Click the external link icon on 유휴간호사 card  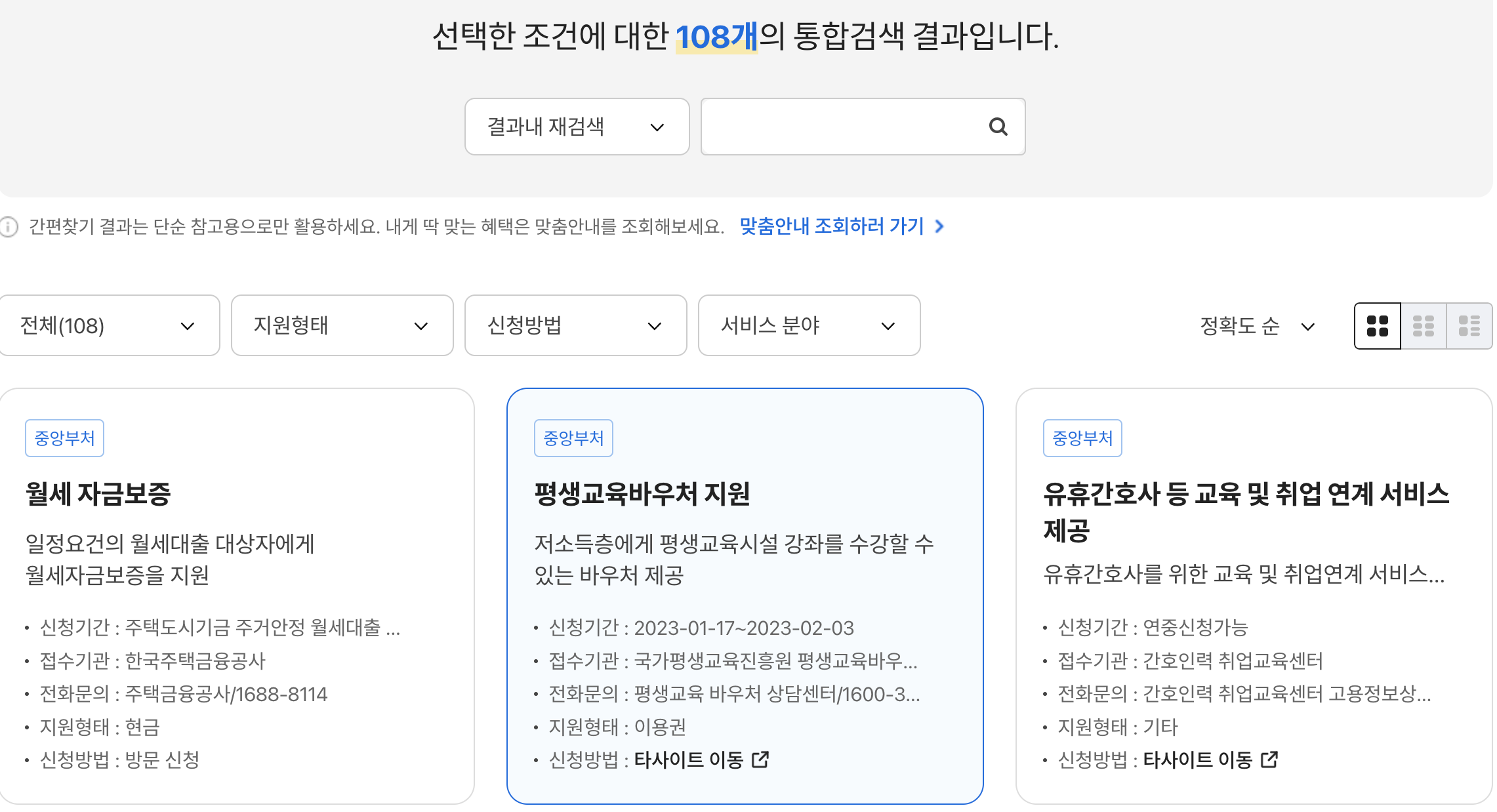[x=1269, y=760]
